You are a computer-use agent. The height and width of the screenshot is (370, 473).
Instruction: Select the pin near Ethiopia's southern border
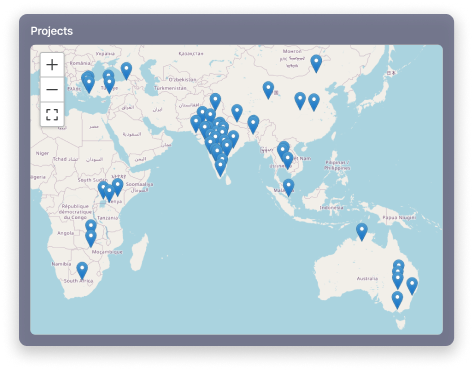(x=117, y=187)
